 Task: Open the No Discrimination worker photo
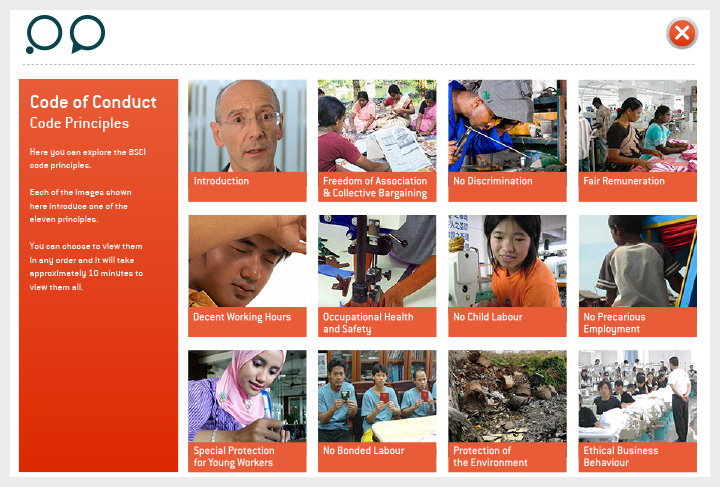(507, 126)
